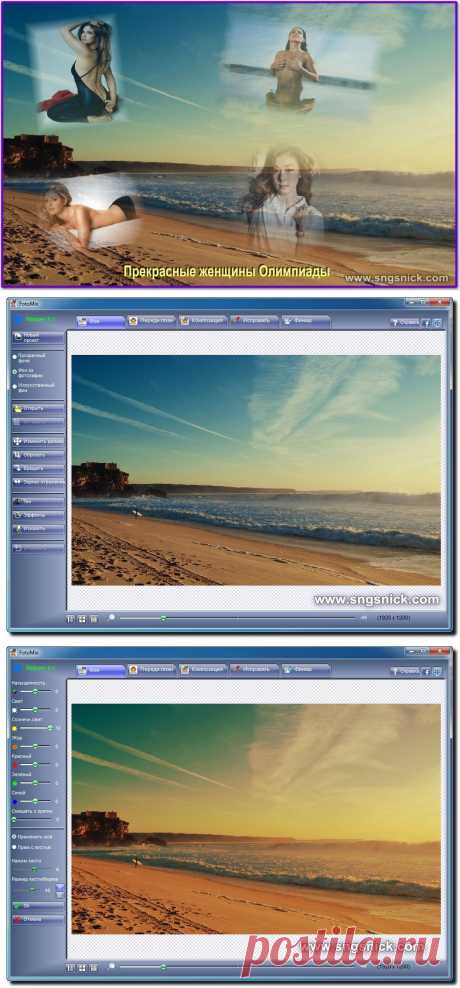Click first zoom-view icon at lower window bottom
460x988 pixels.
(x=71, y=967)
